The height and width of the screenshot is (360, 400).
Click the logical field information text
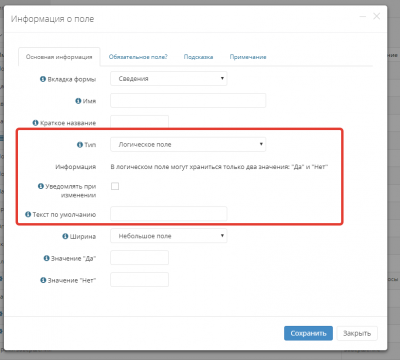219,167
